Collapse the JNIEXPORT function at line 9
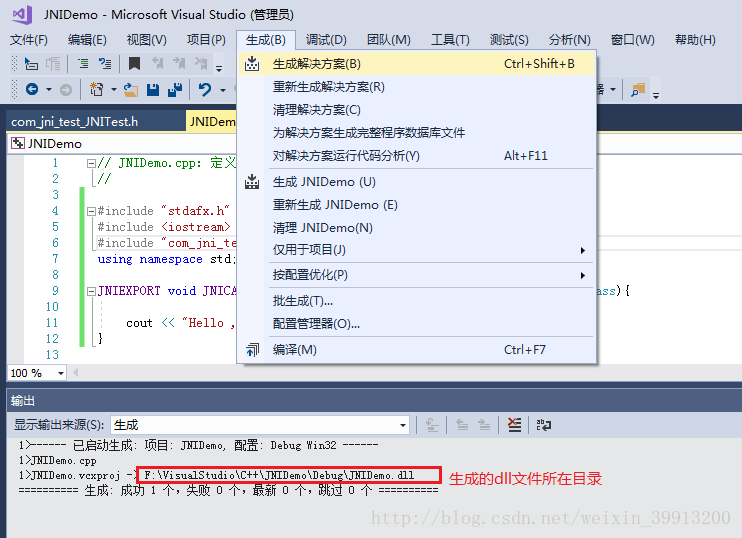Image resolution: width=742 pixels, height=538 pixels. coord(91,291)
